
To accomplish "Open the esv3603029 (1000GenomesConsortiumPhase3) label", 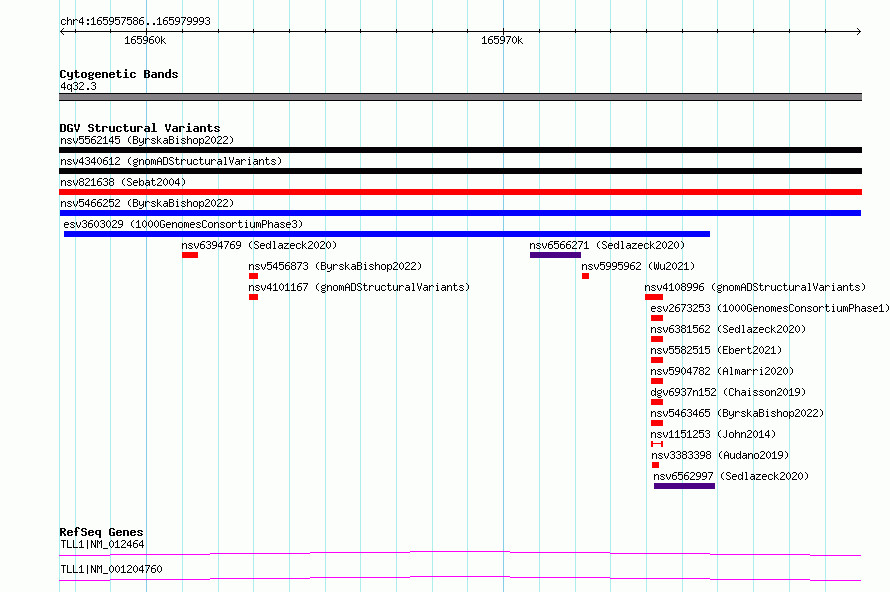I will 183,224.
